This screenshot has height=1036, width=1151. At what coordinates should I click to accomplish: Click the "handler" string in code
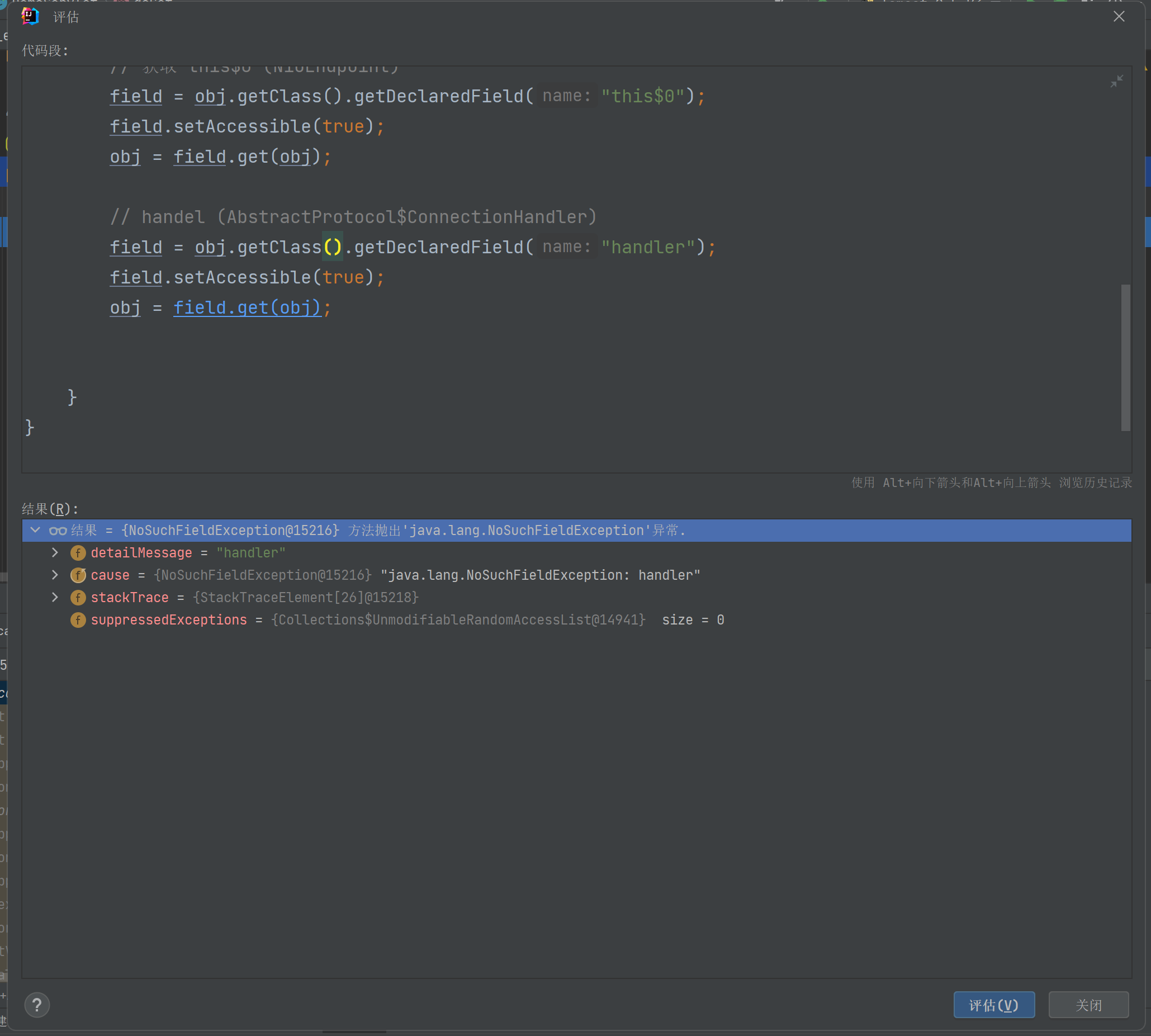[648, 247]
